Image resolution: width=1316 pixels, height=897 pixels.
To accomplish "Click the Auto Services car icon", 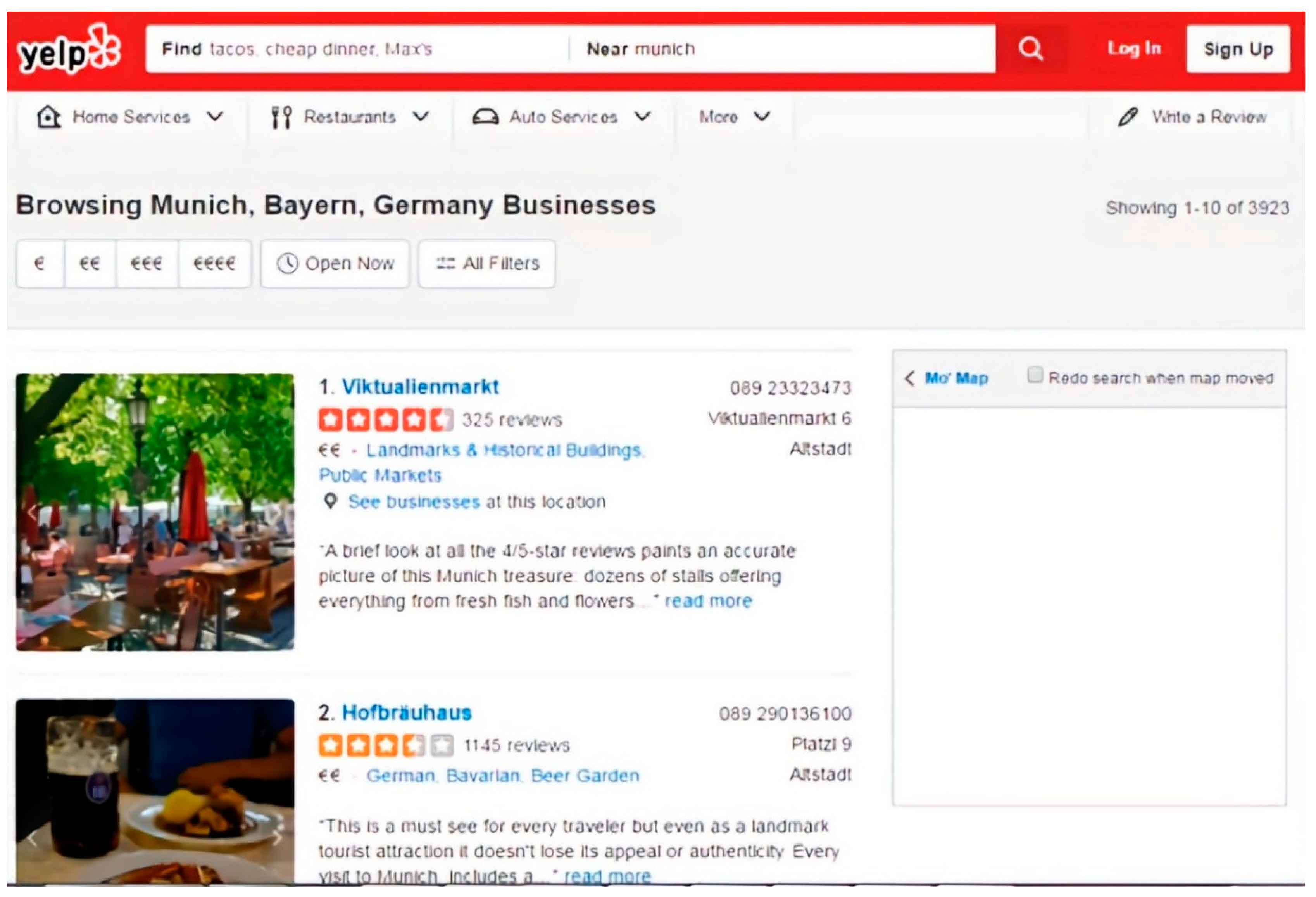I will pyautogui.click(x=485, y=117).
